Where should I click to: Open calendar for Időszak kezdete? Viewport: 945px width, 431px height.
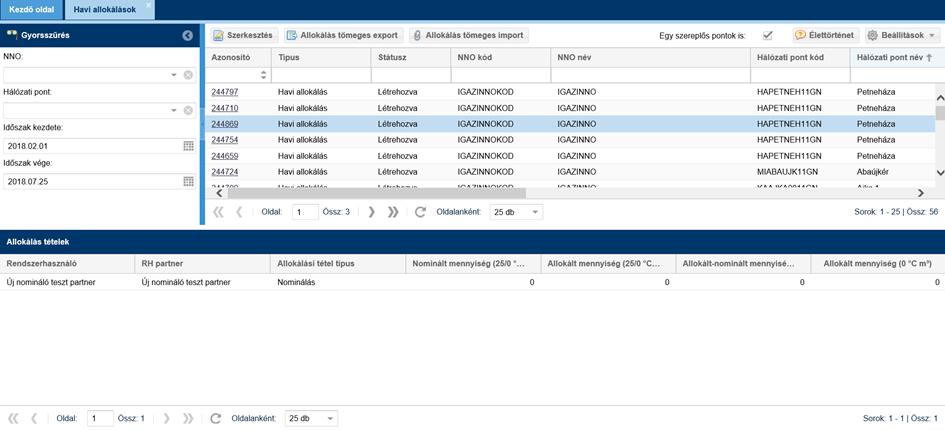[188, 146]
